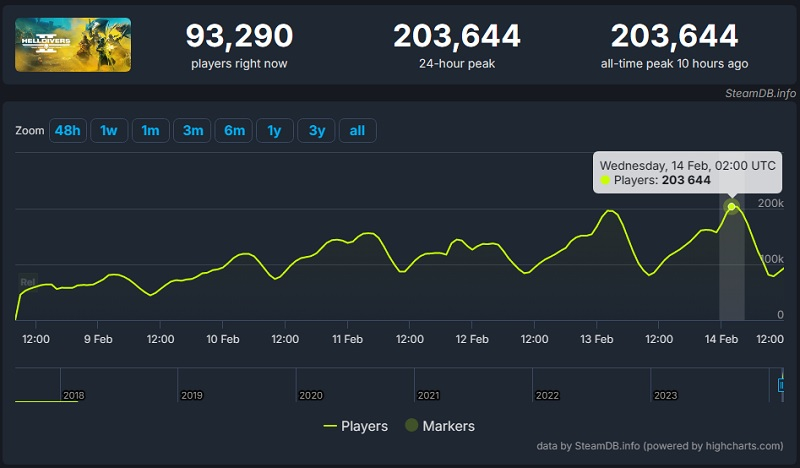Zoom chart to 6m range
This screenshot has height=468, width=800.
coord(234,131)
